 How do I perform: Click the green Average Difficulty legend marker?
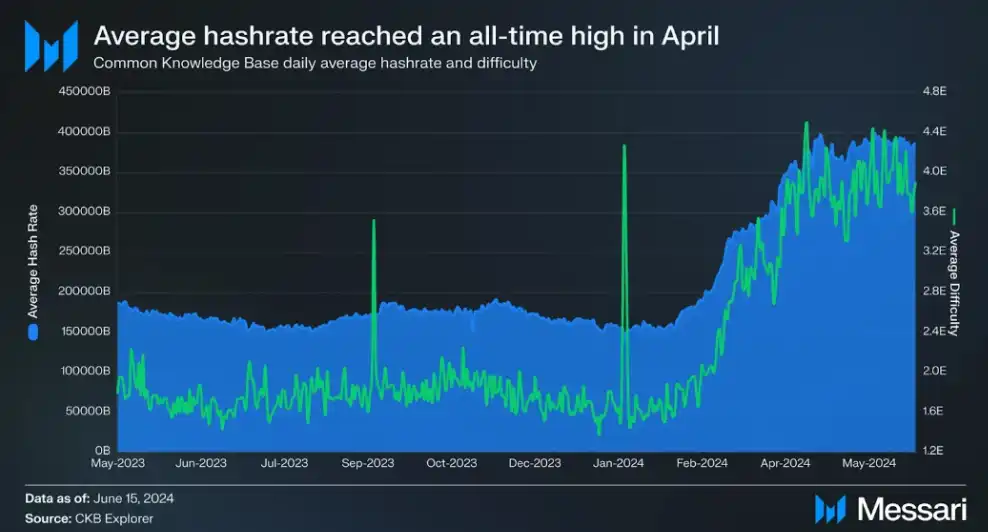[x=953, y=216]
